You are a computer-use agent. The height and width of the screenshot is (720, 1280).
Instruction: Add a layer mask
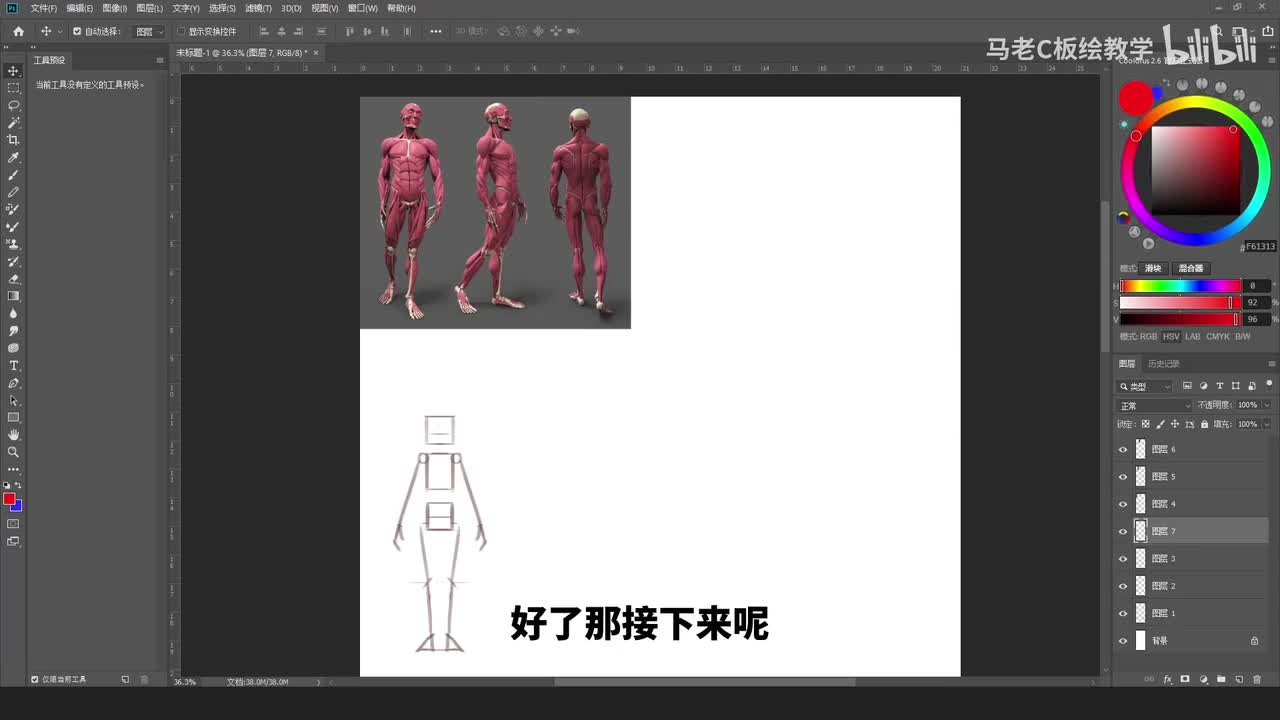point(1185,679)
